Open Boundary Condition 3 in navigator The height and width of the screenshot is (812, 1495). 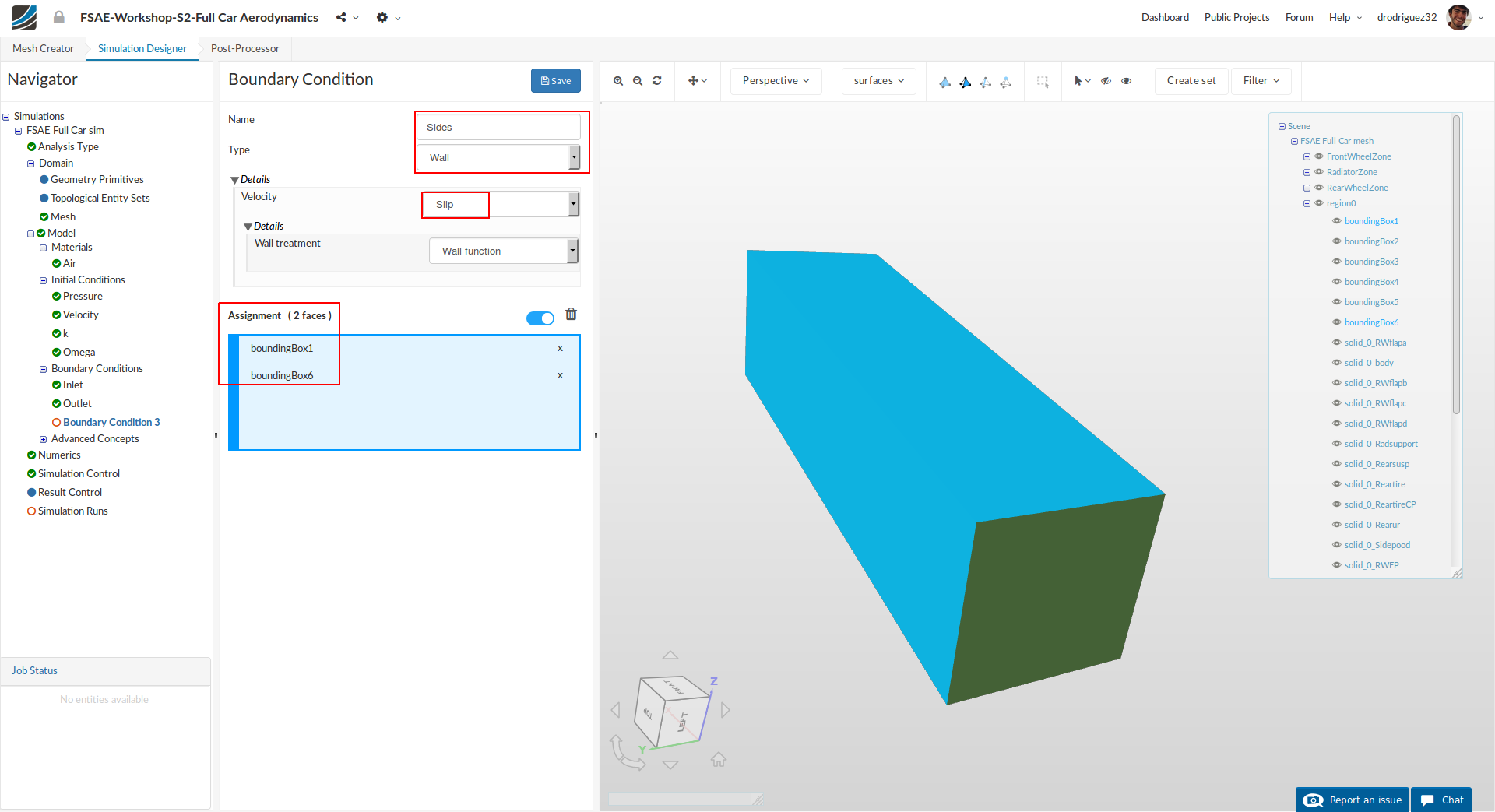click(111, 423)
